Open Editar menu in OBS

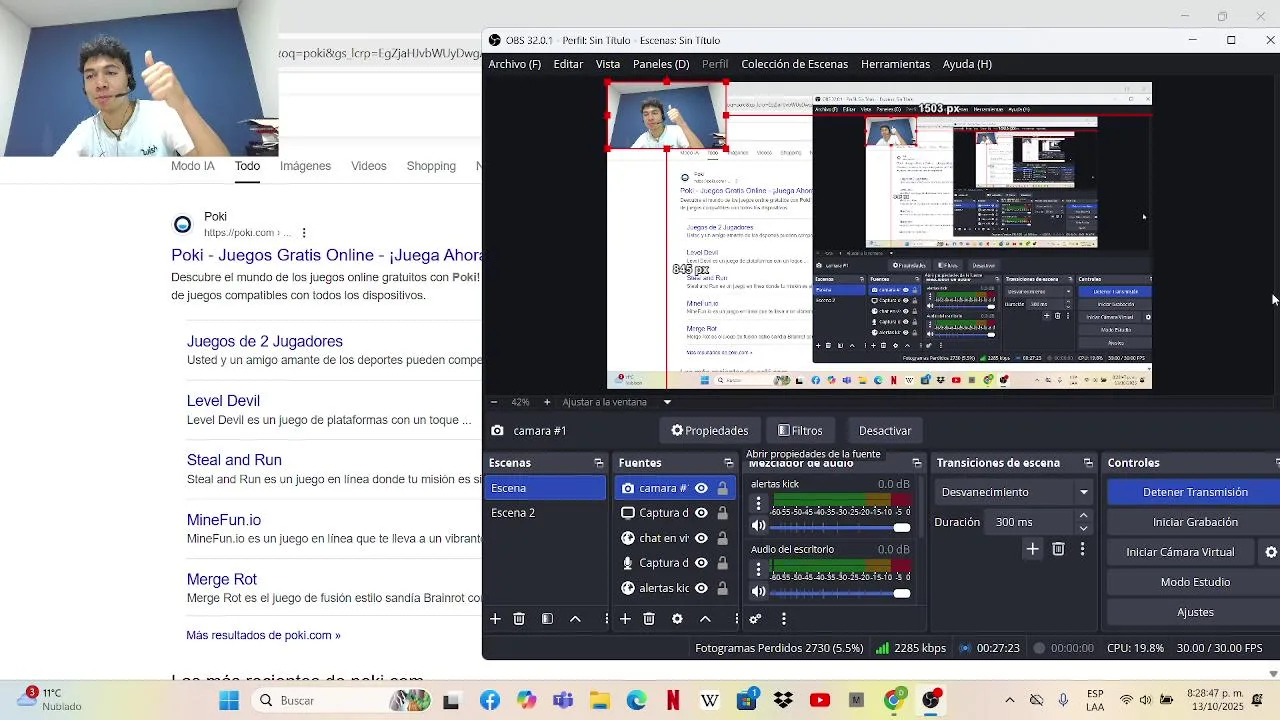tap(568, 64)
